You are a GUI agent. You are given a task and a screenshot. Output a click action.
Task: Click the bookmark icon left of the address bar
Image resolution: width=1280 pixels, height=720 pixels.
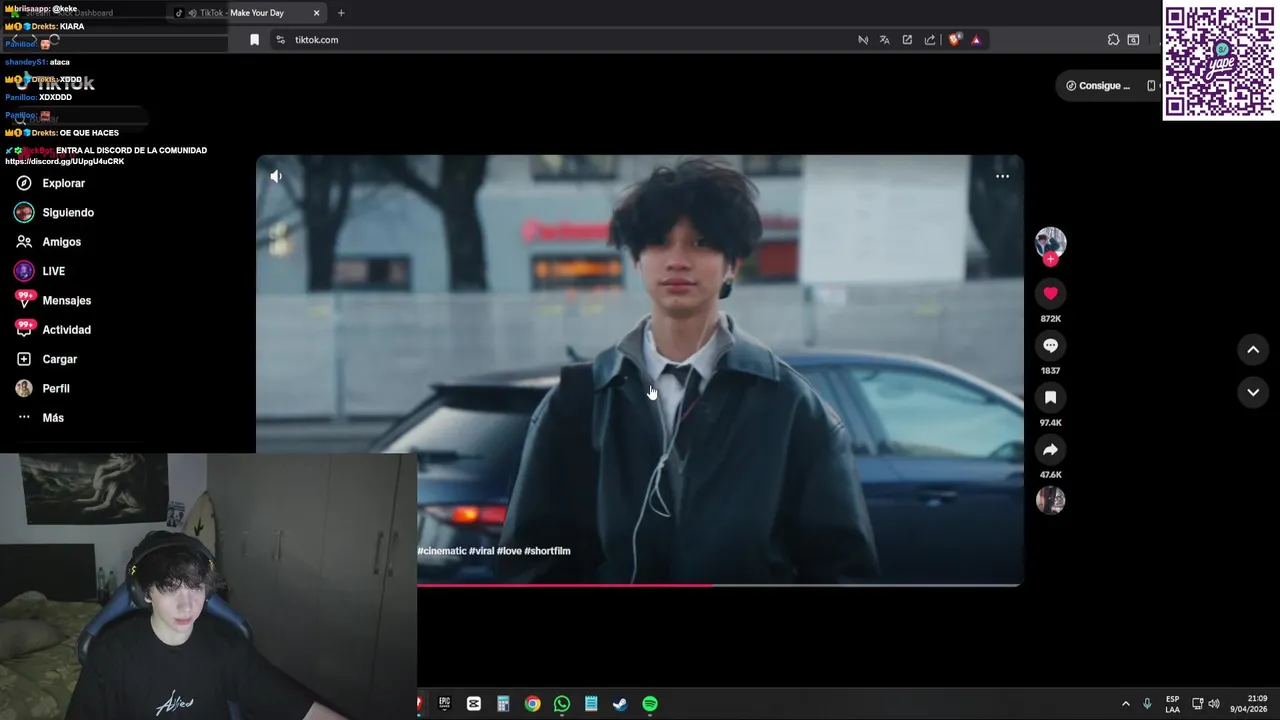click(x=254, y=40)
